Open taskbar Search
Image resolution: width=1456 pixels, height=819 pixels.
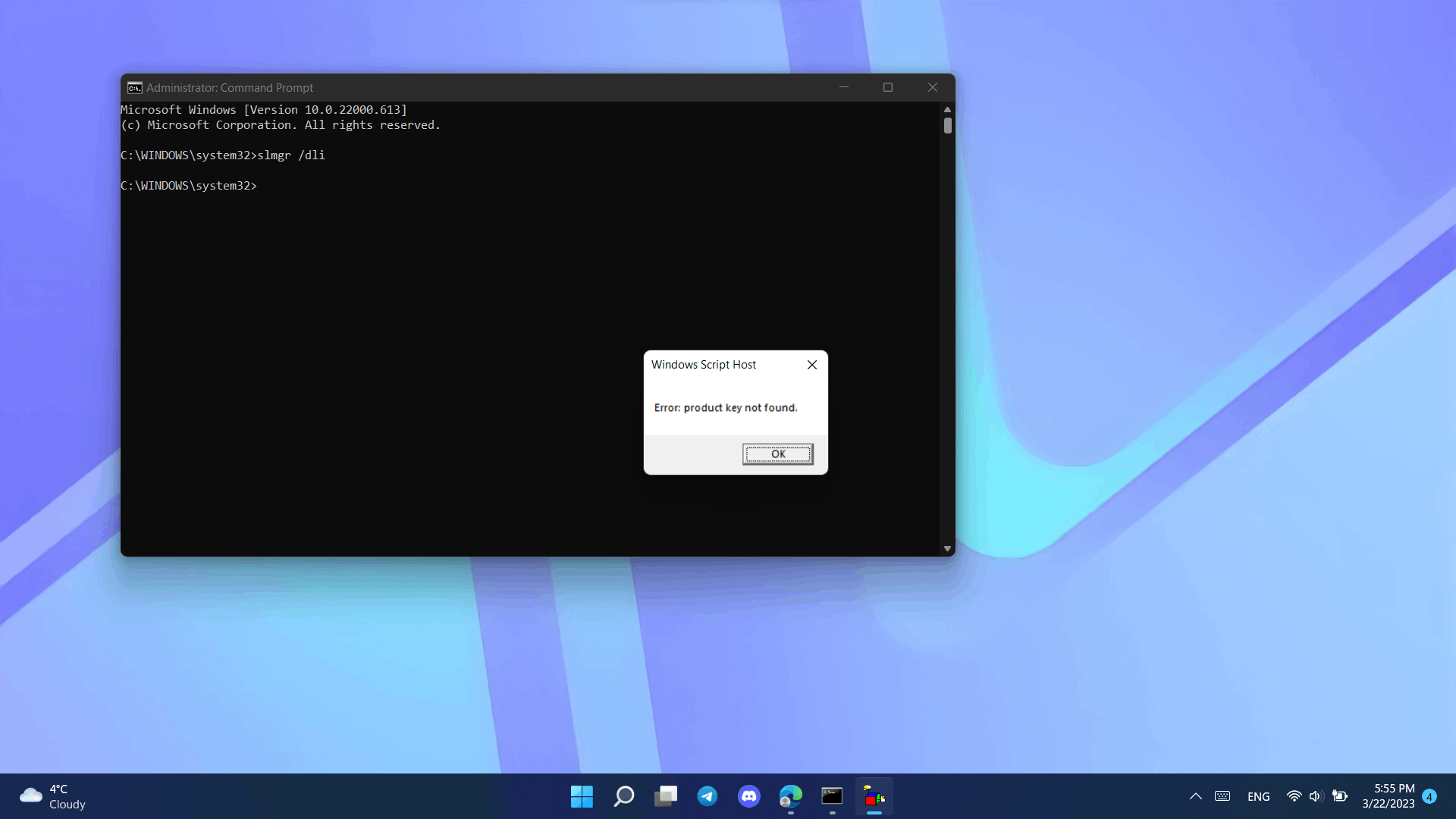point(624,796)
